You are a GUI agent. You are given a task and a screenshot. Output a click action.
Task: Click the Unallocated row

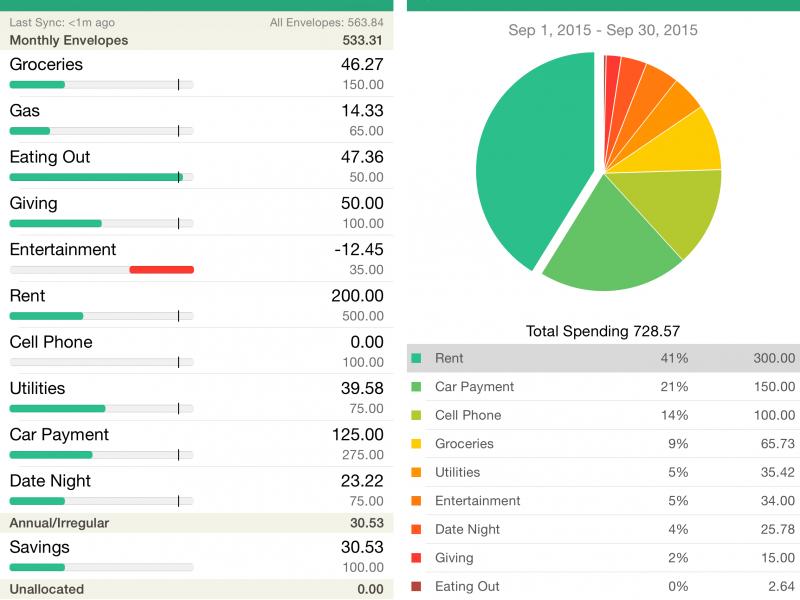[196, 589]
